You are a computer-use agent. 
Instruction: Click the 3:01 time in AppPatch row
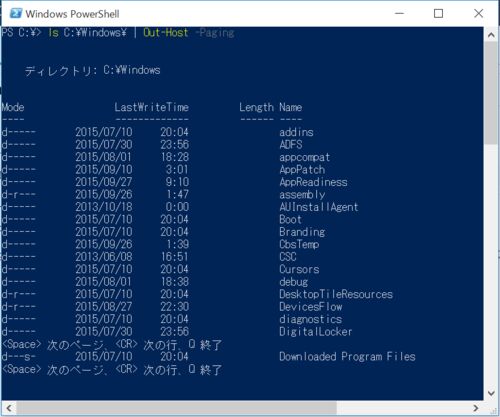(177, 170)
